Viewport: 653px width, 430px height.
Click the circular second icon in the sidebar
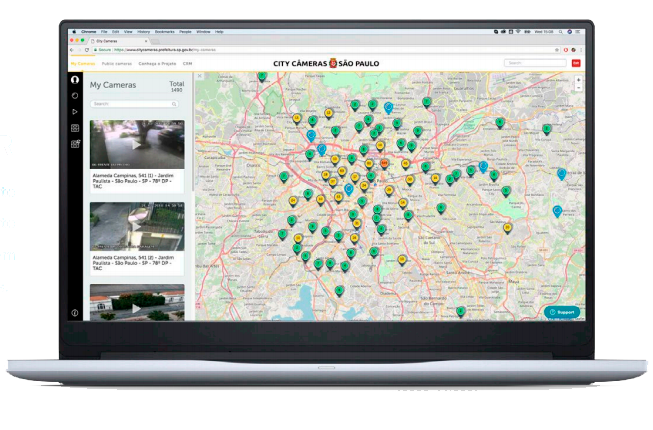tap(75, 95)
